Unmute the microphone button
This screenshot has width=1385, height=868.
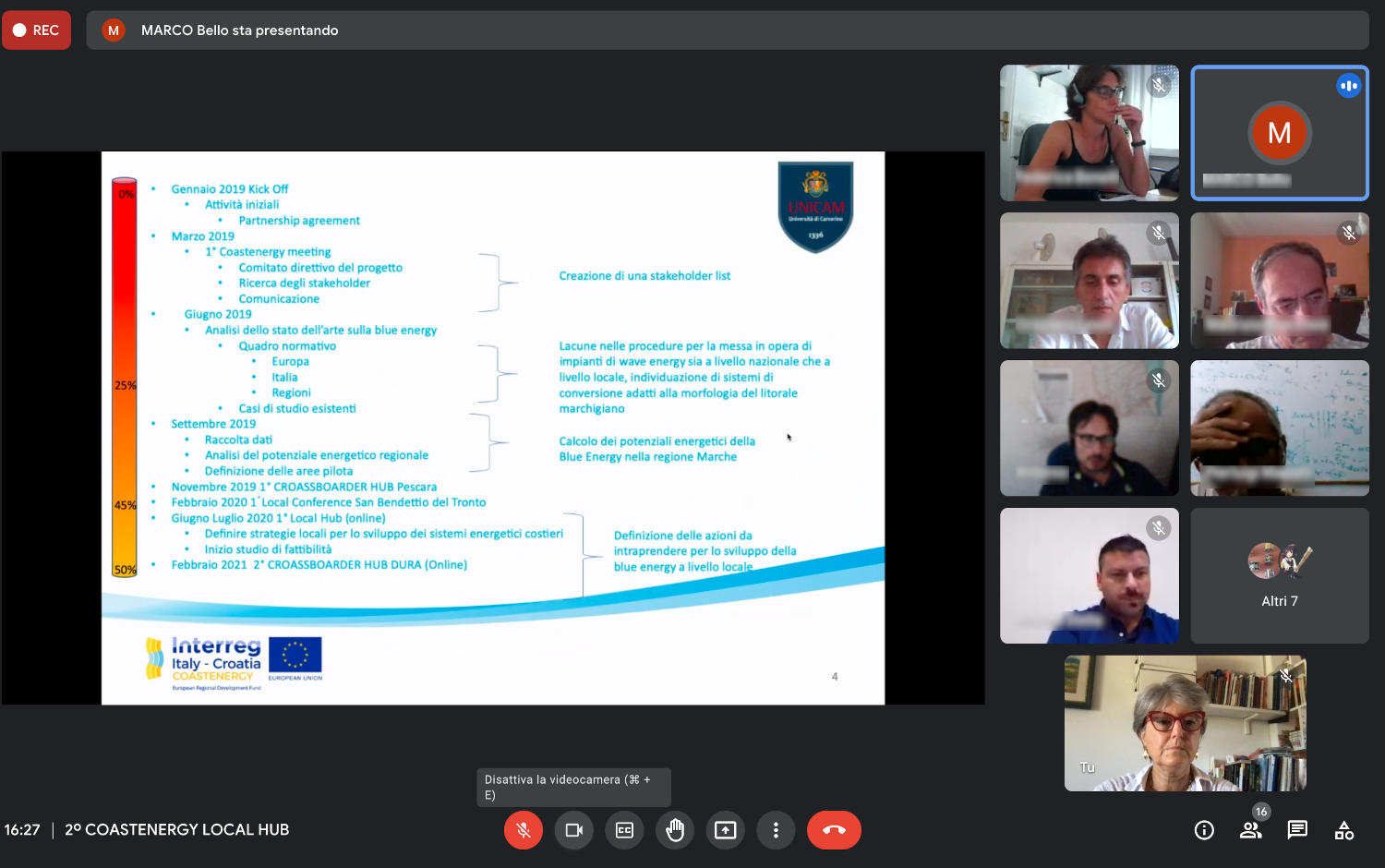coord(523,830)
